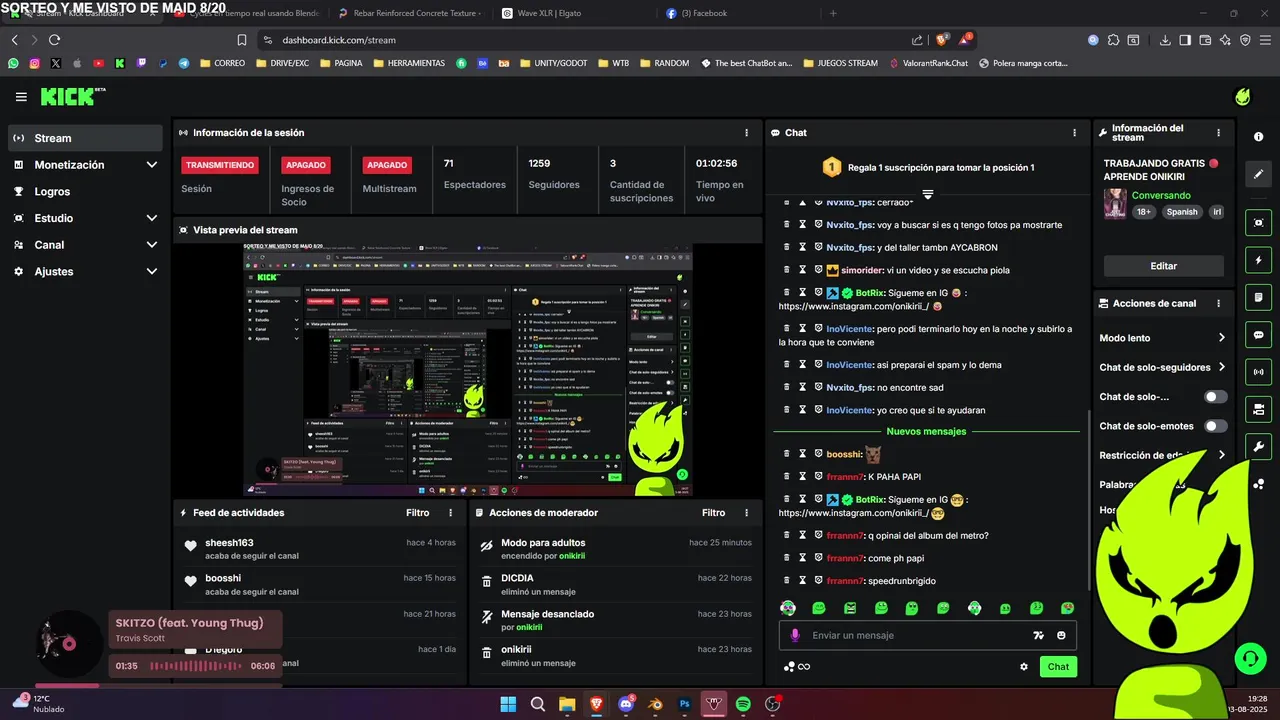Image resolution: width=1280 pixels, height=720 pixels.
Task: Open the info icon in right toolbar
Action: 1258,136
